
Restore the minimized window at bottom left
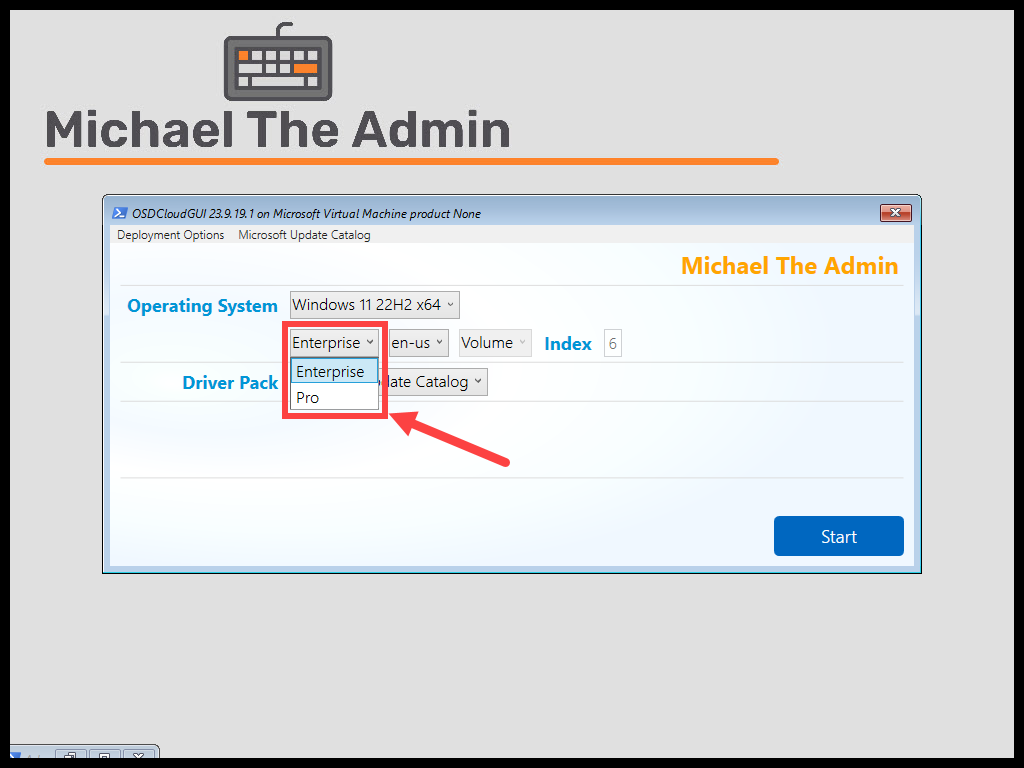coord(71,754)
